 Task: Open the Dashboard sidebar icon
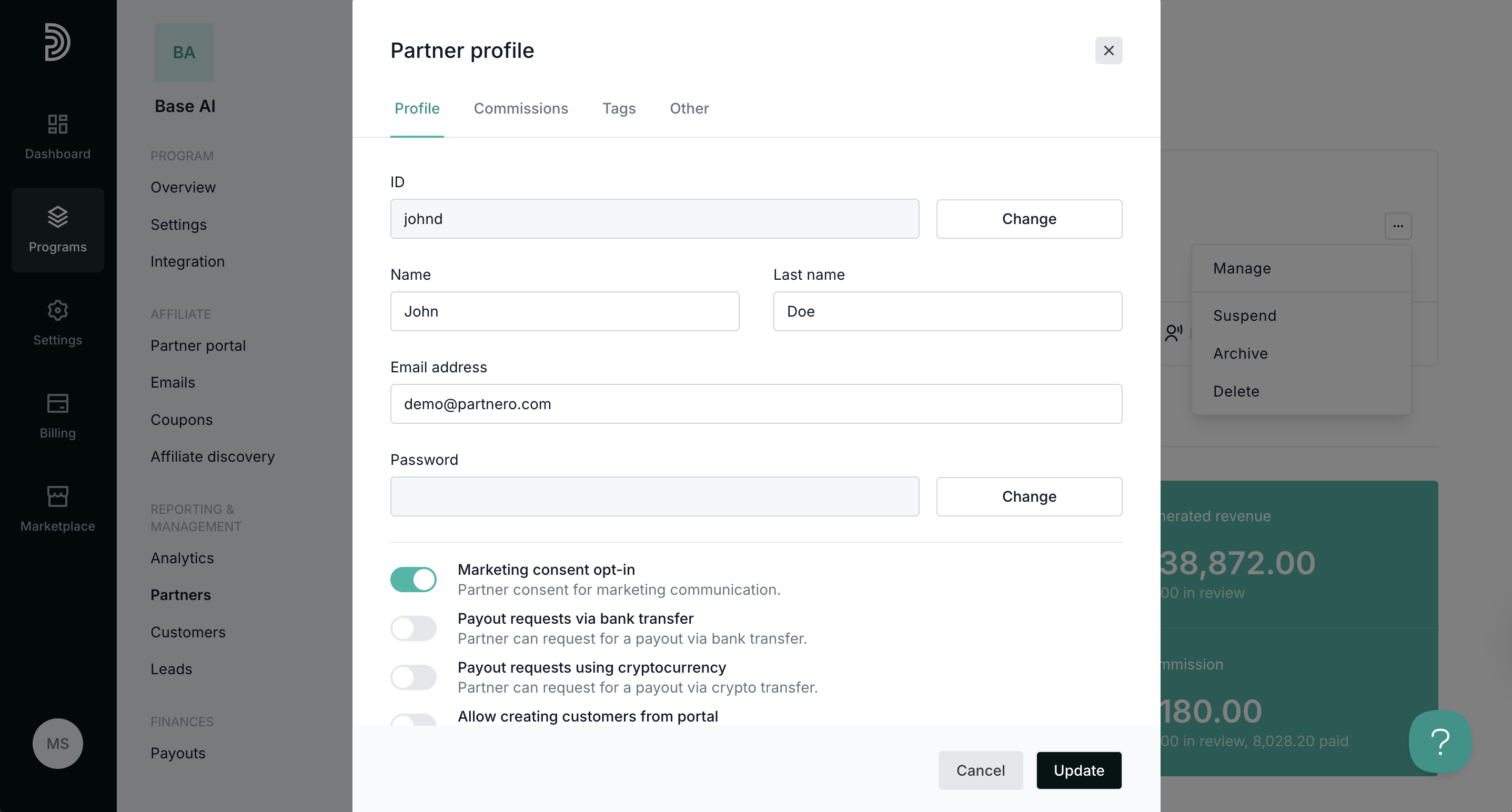[x=57, y=124]
